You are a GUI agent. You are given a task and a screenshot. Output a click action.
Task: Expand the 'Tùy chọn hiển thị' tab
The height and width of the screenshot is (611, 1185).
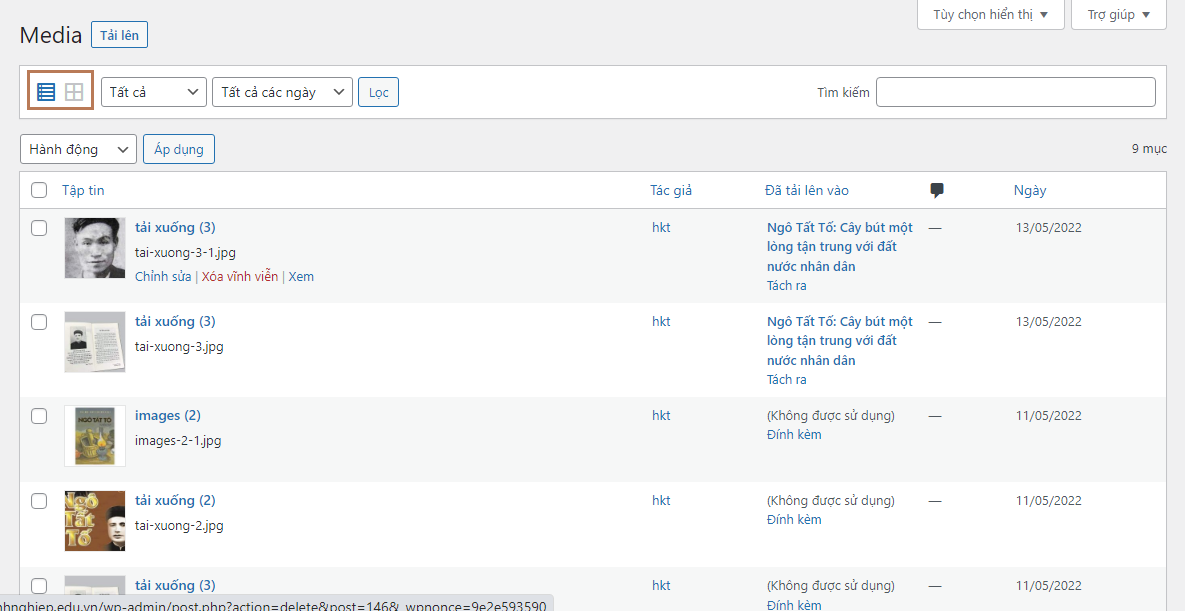coord(990,15)
